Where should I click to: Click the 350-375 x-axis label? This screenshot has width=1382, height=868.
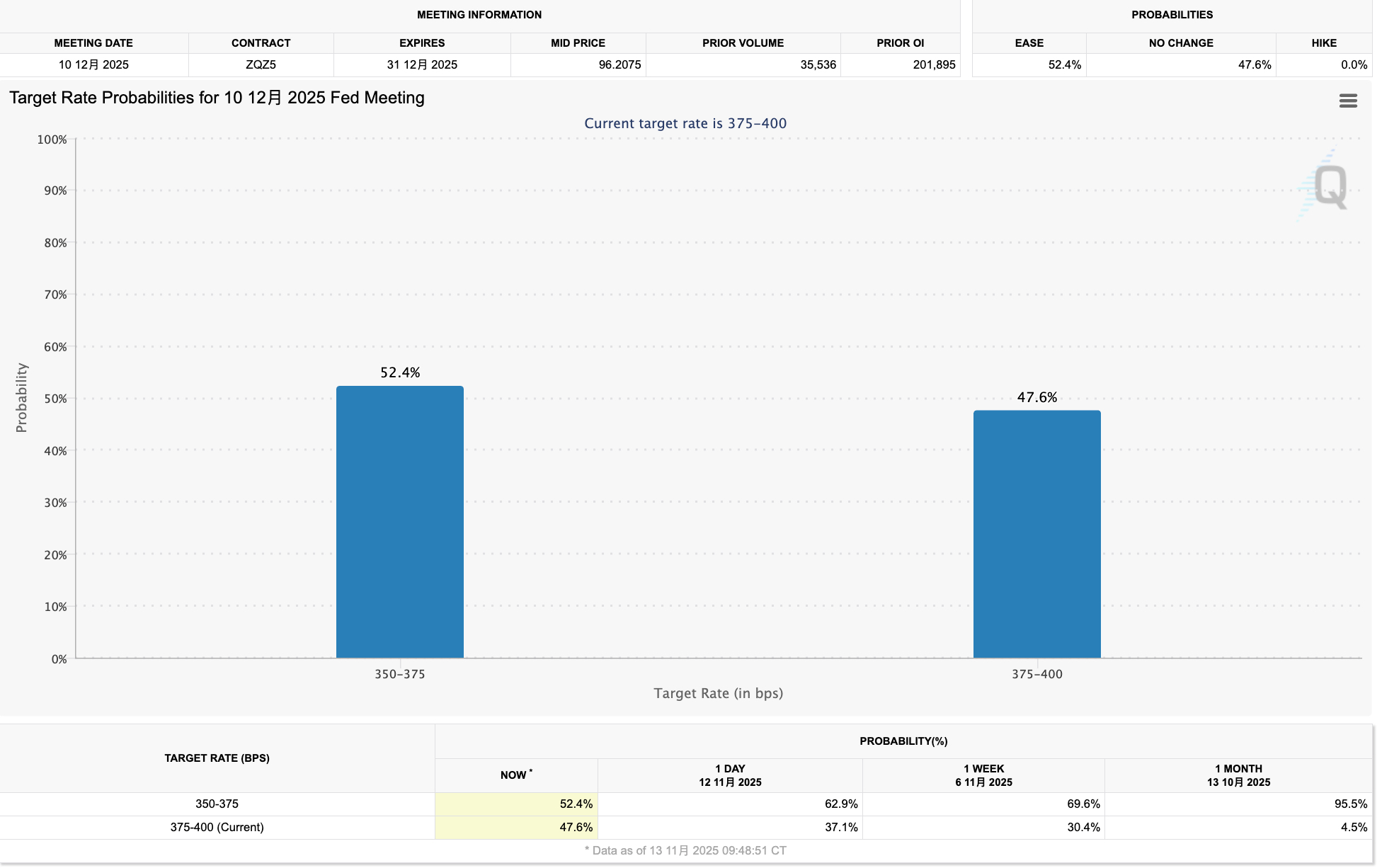[399, 675]
